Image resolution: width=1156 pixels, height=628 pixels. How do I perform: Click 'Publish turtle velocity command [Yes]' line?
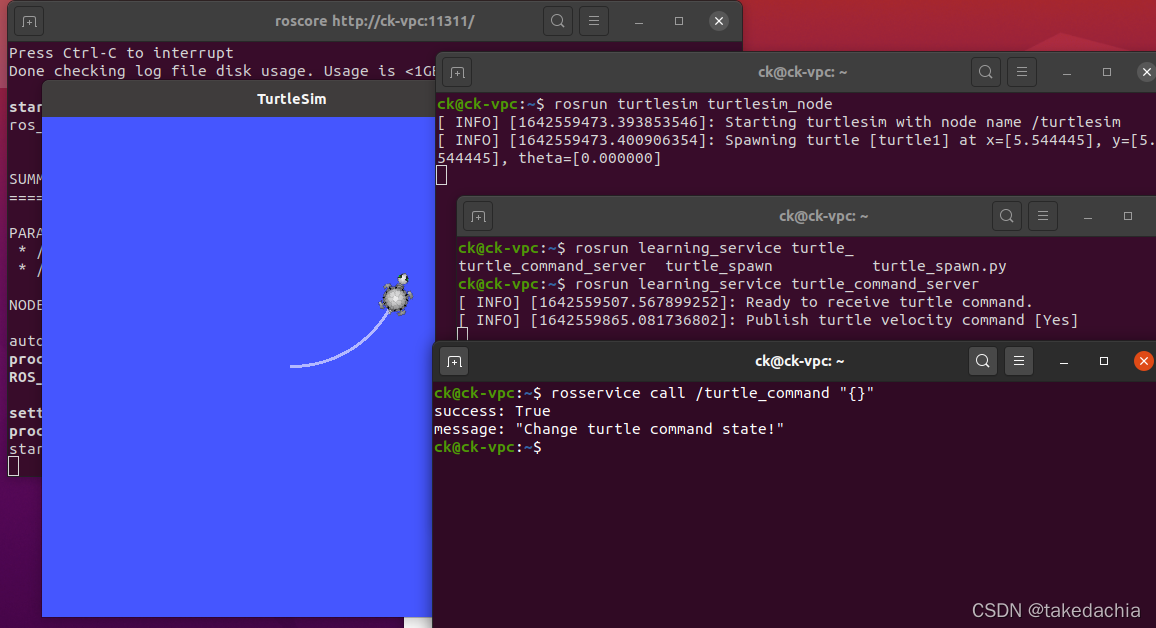pyautogui.click(x=767, y=320)
